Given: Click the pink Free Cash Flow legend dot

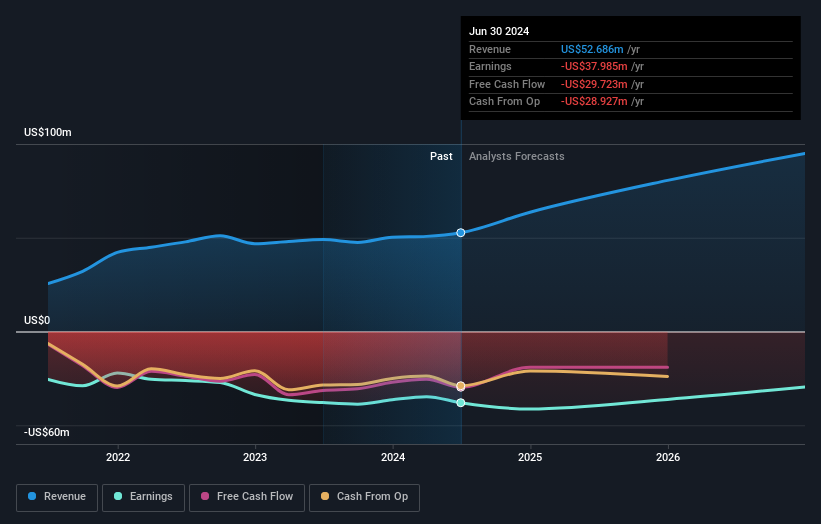Looking at the screenshot, I should coord(205,496).
